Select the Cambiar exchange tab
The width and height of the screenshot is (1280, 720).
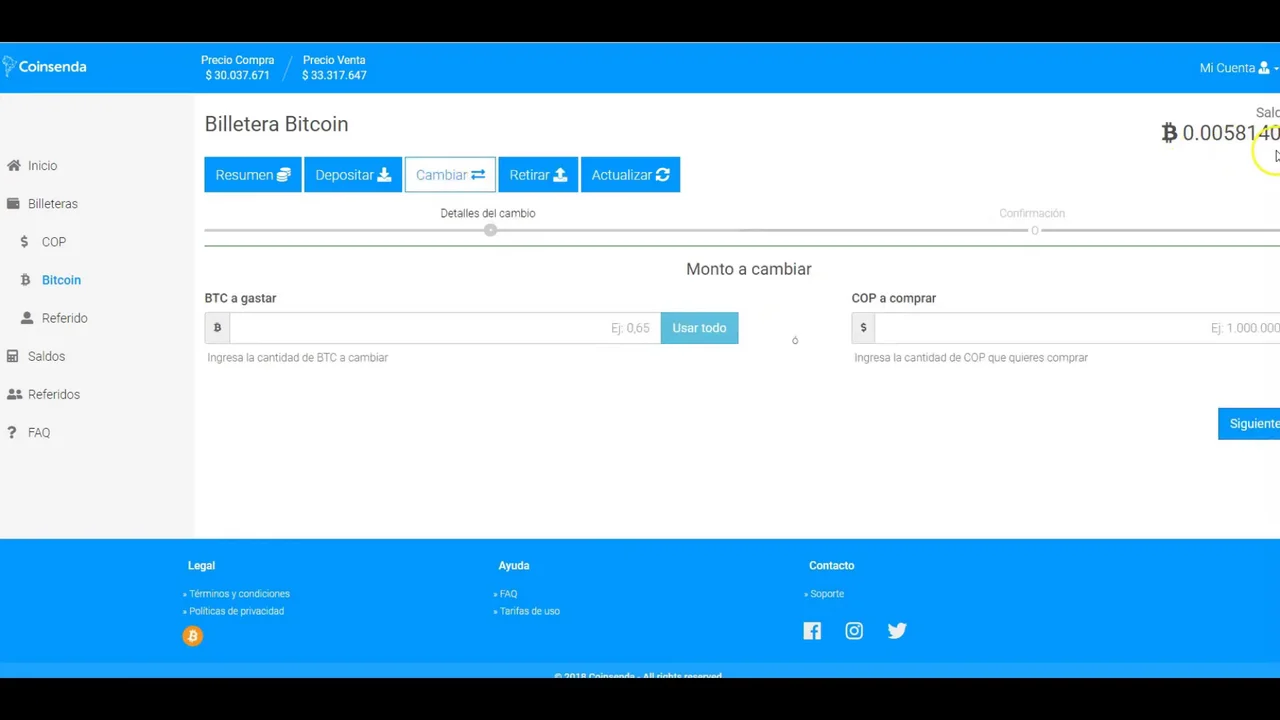tap(450, 175)
